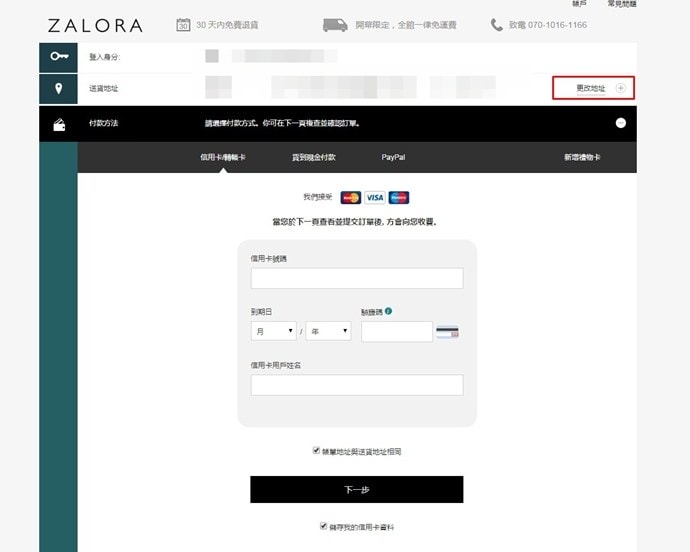690x552 pixels.
Task: Switch to the PayPal payment tab
Action: pos(393,158)
